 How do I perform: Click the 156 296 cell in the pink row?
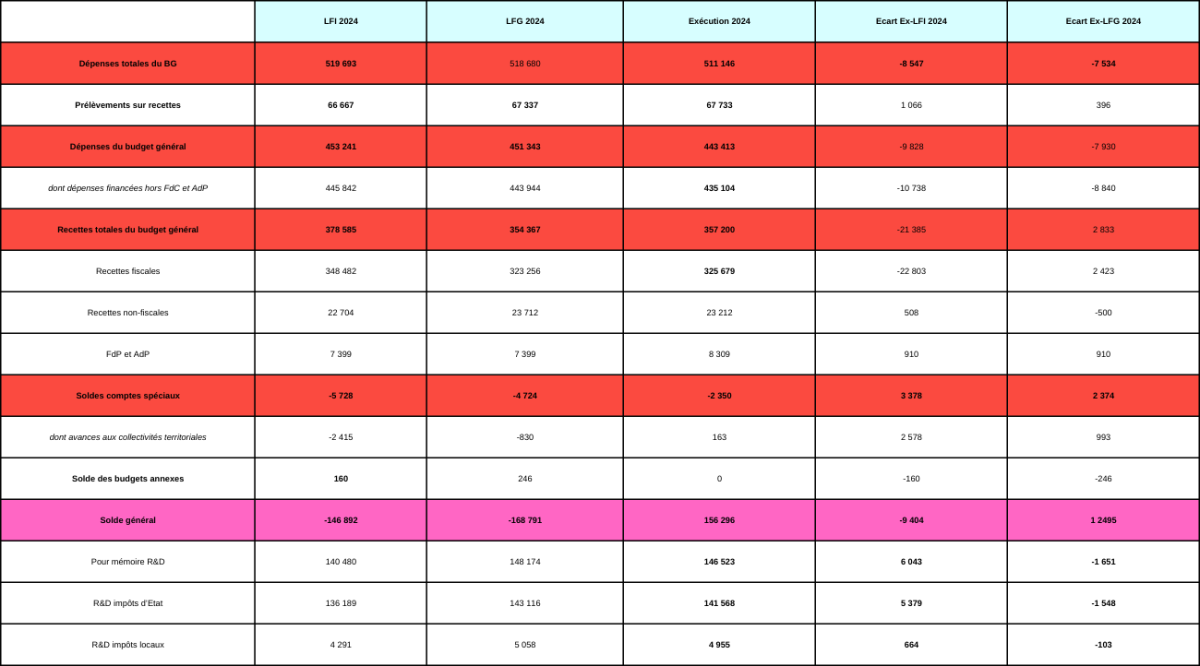pyautogui.click(x=719, y=520)
